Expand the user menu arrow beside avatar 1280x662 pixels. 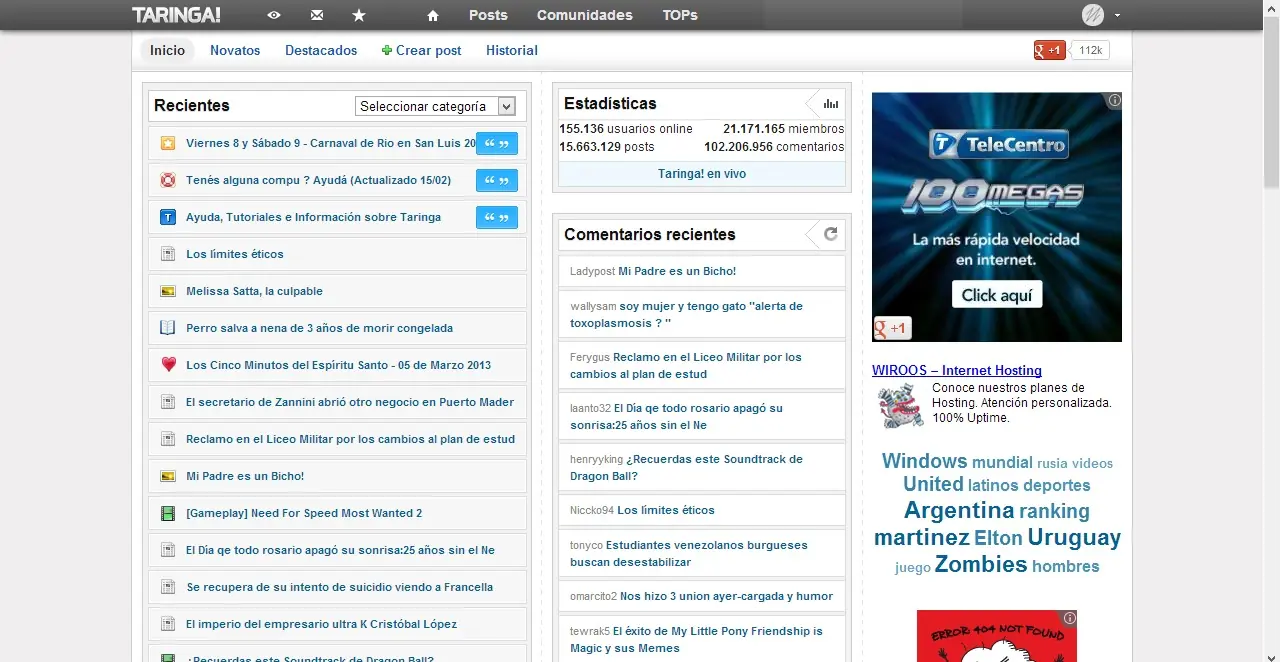[1117, 15]
